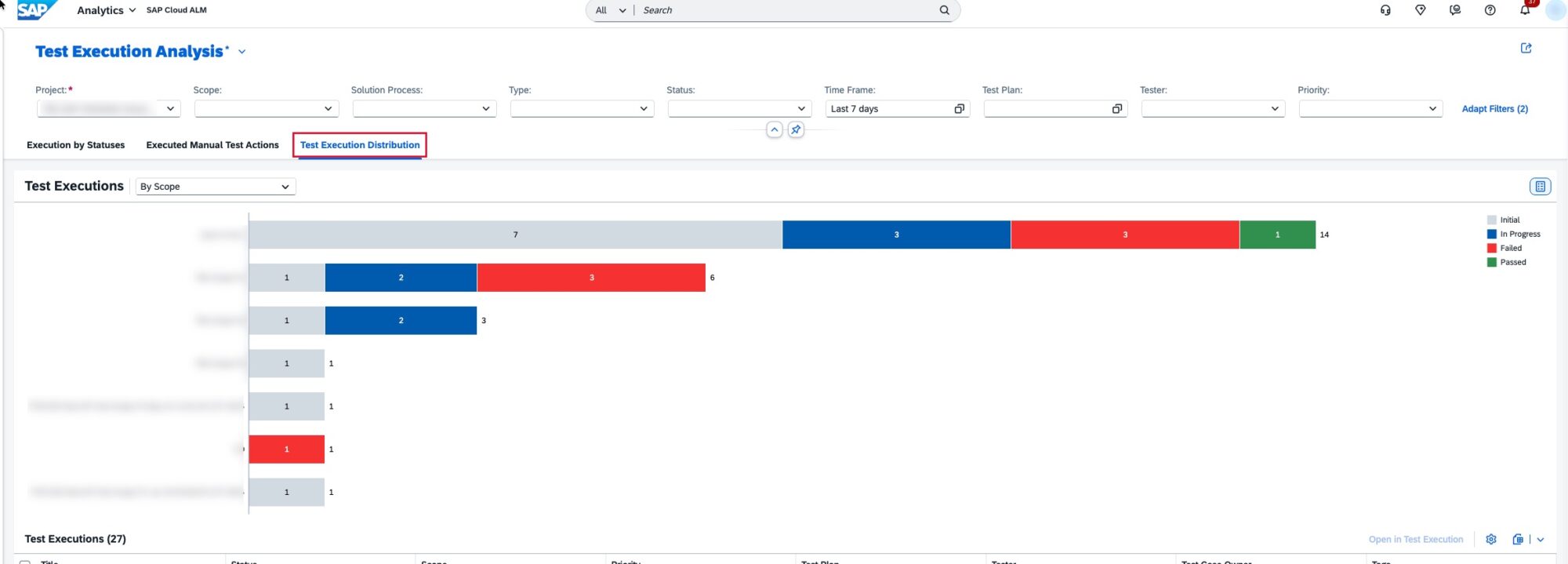This screenshot has width=1568, height=564.
Task: Click blue segment in the 3-total row
Action: pos(401,321)
